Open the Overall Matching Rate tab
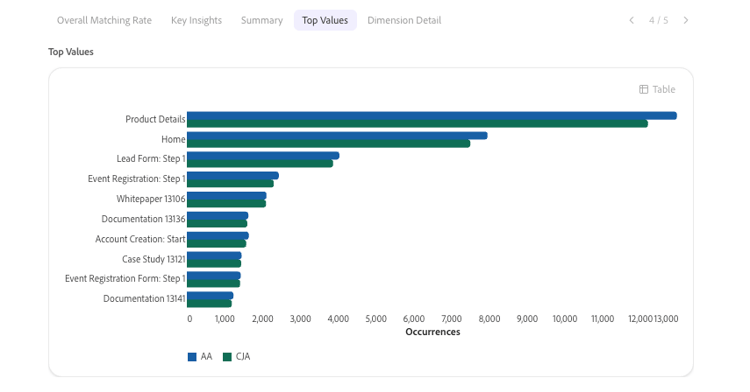This screenshot has height=392, width=750. click(x=104, y=21)
